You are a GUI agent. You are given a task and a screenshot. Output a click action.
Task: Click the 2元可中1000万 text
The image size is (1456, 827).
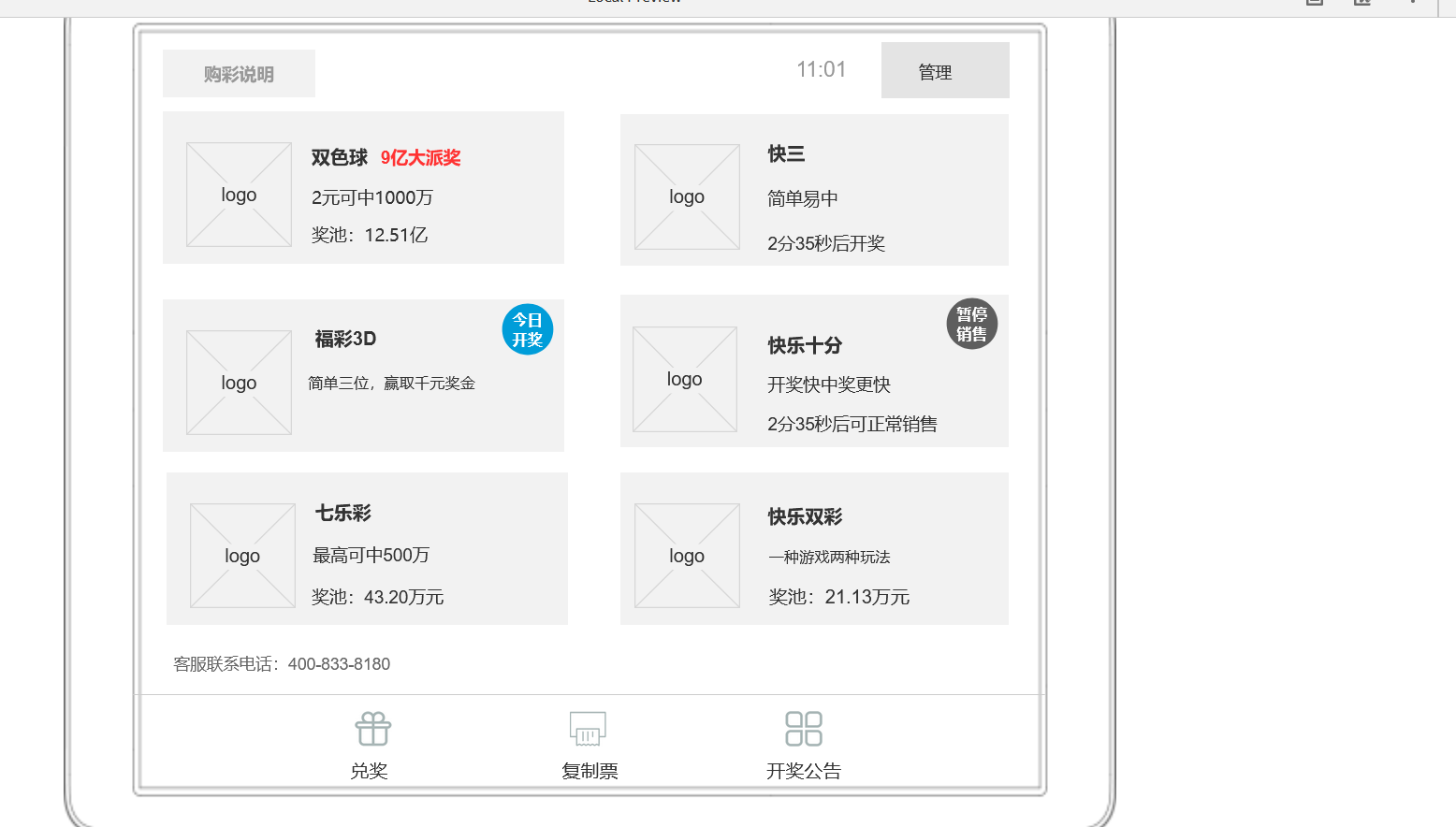pos(372,197)
